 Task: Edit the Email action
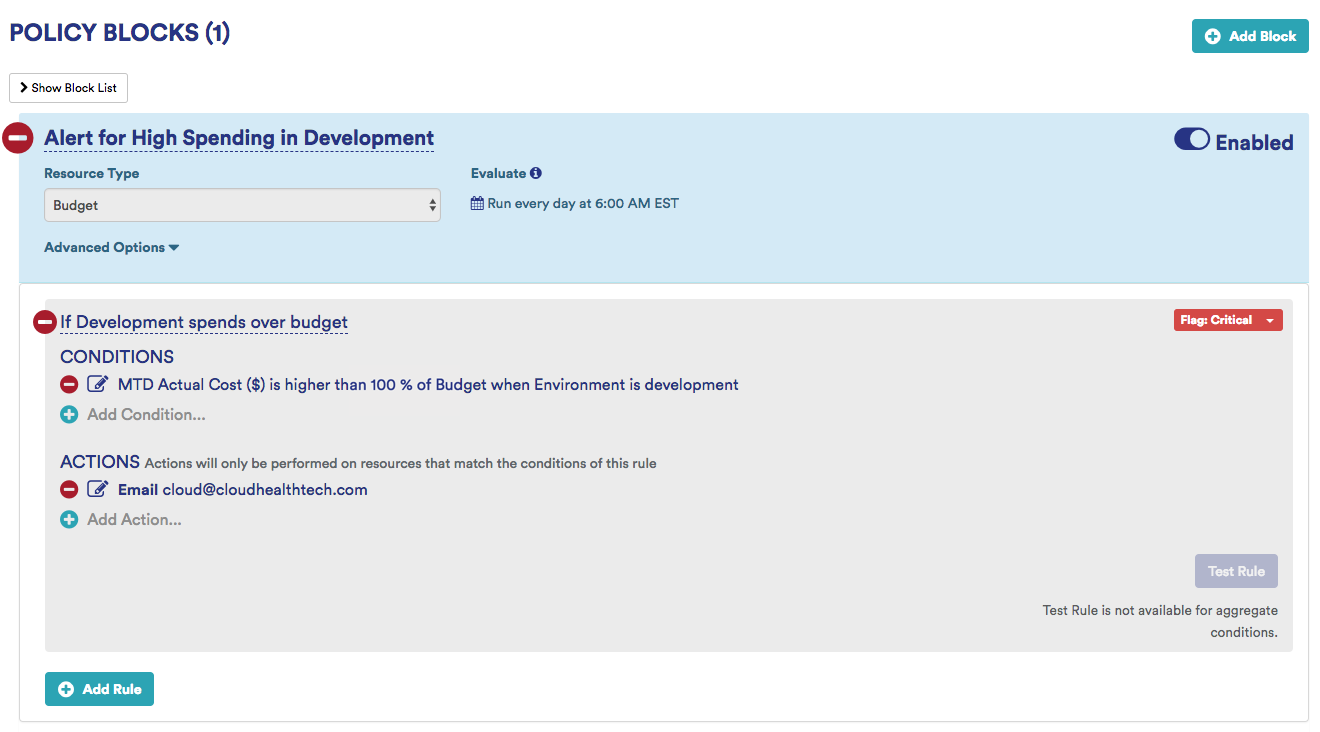[x=97, y=490]
